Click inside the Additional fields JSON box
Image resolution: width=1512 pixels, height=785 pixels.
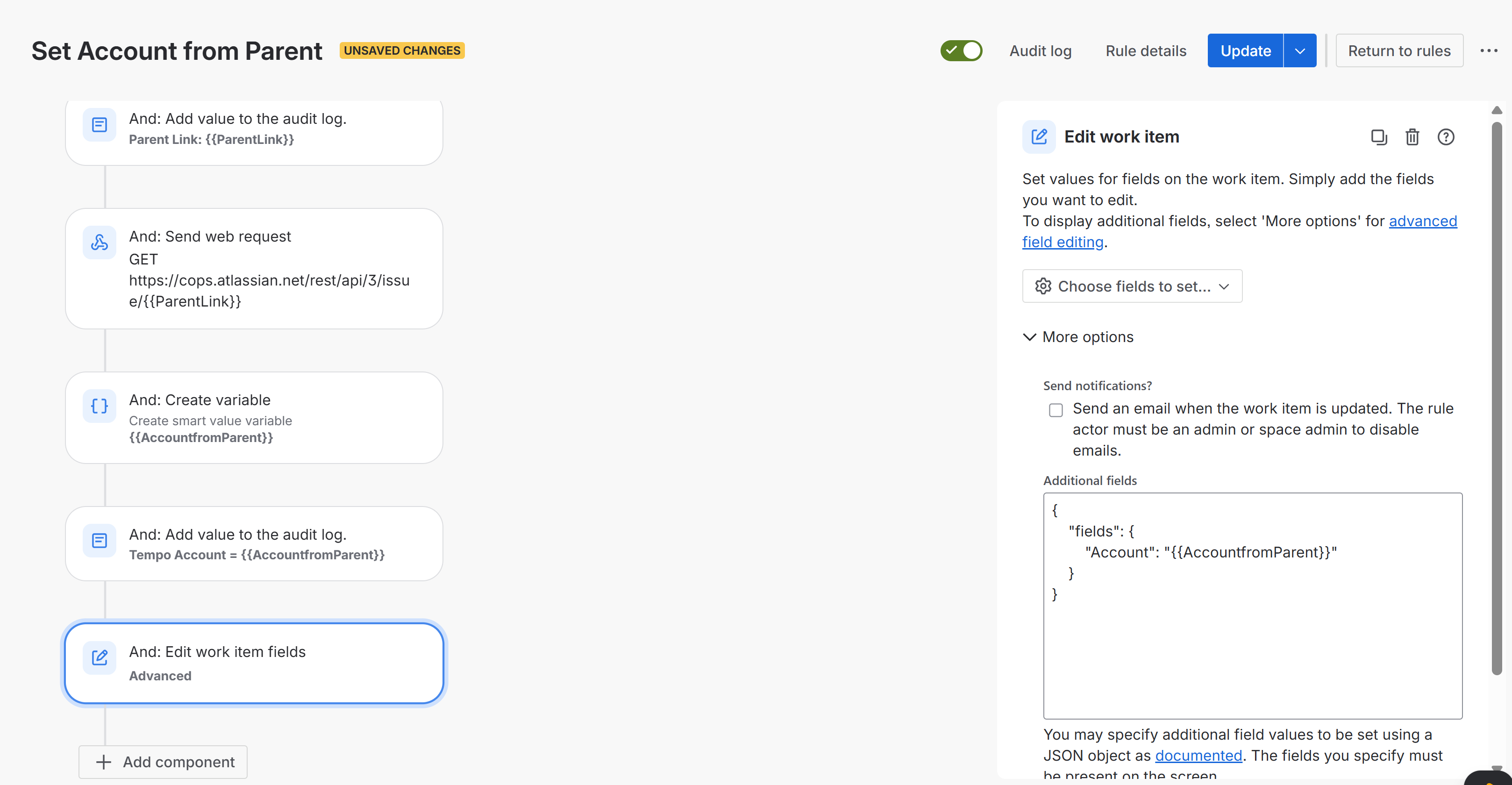[1253, 646]
